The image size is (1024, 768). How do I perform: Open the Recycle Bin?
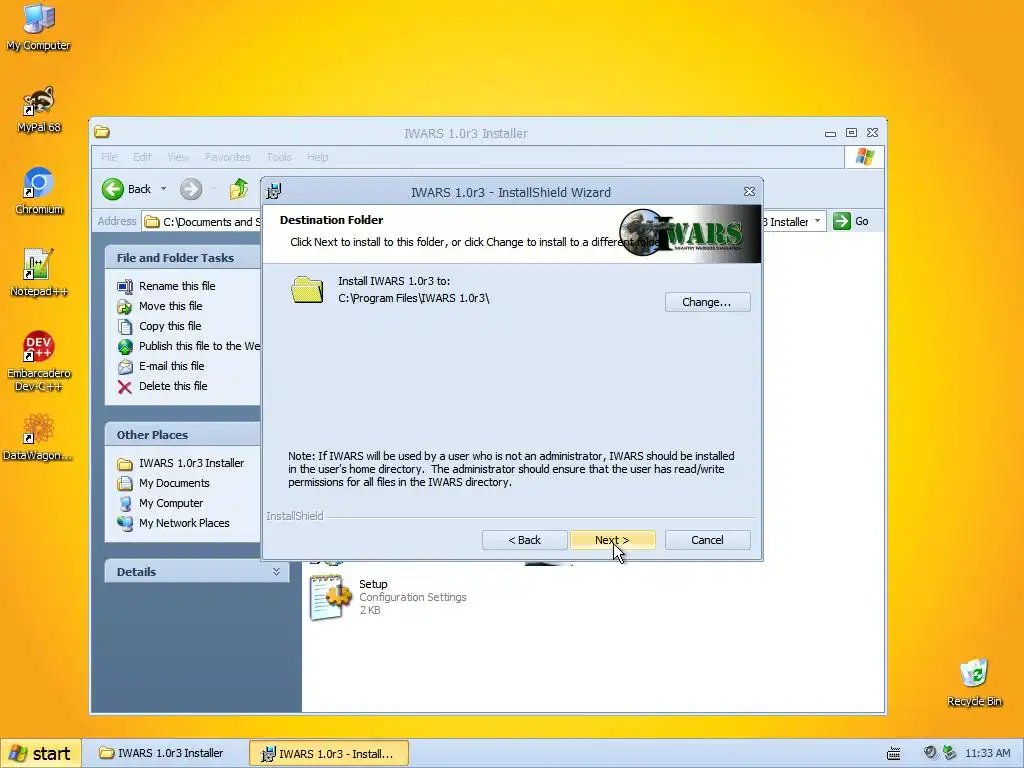974,682
